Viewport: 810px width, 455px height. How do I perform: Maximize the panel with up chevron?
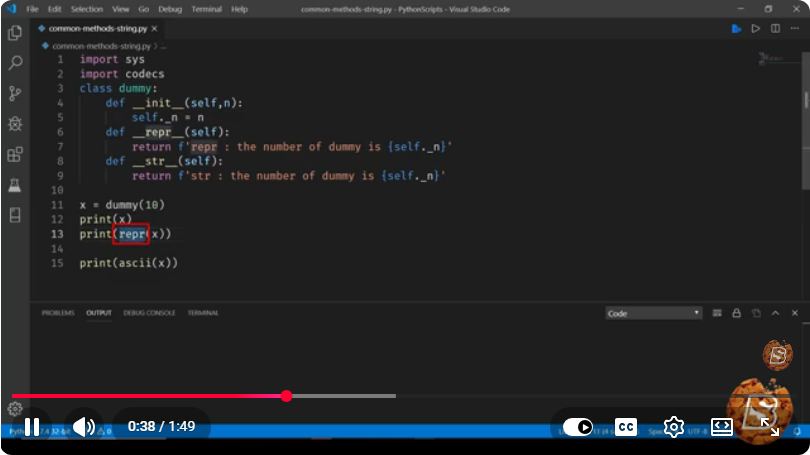pyautogui.click(x=775, y=313)
